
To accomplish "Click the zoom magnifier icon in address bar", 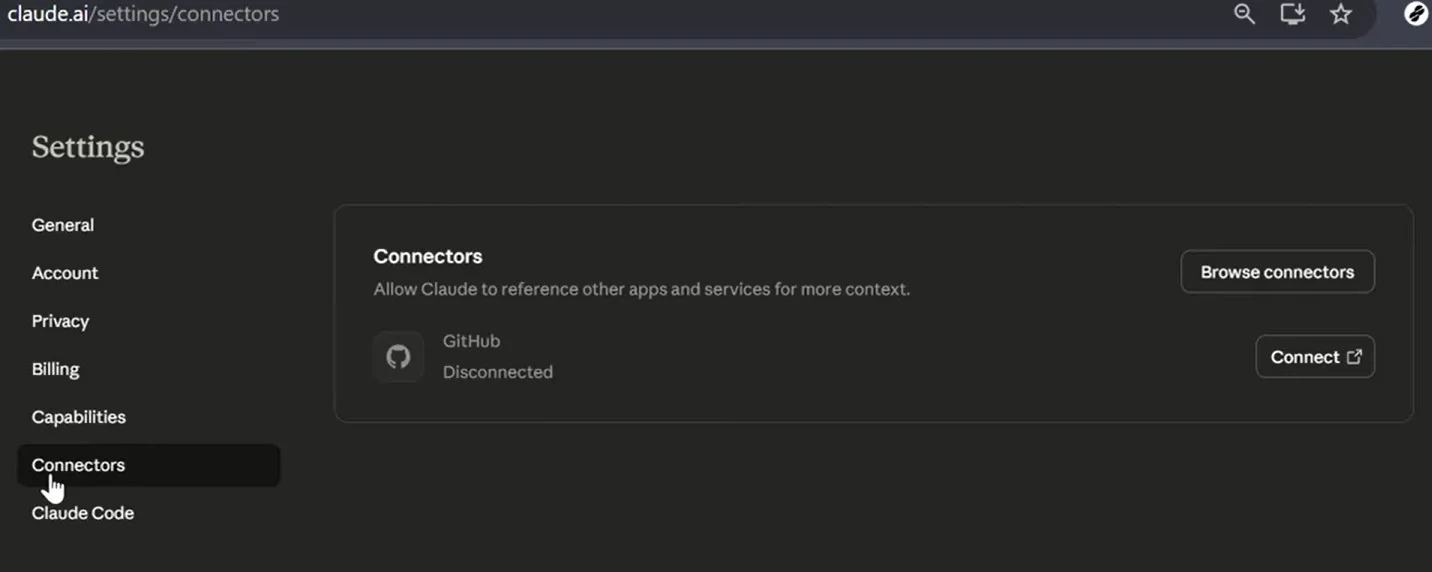I will pyautogui.click(x=1244, y=14).
